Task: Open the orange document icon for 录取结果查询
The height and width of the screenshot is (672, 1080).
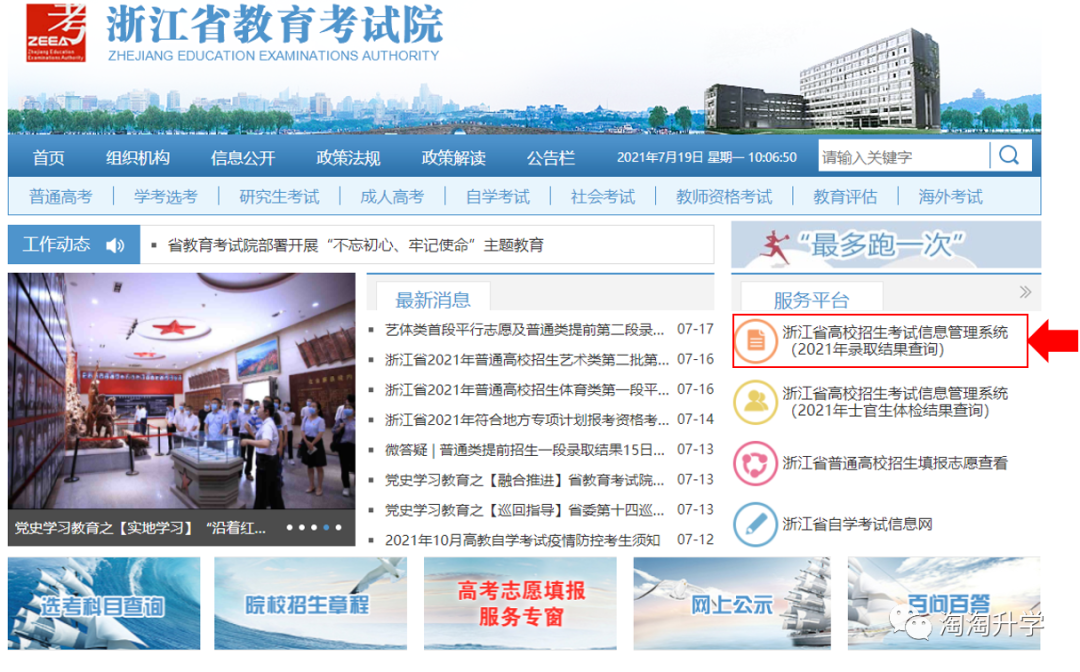Action: coord(756,340)
